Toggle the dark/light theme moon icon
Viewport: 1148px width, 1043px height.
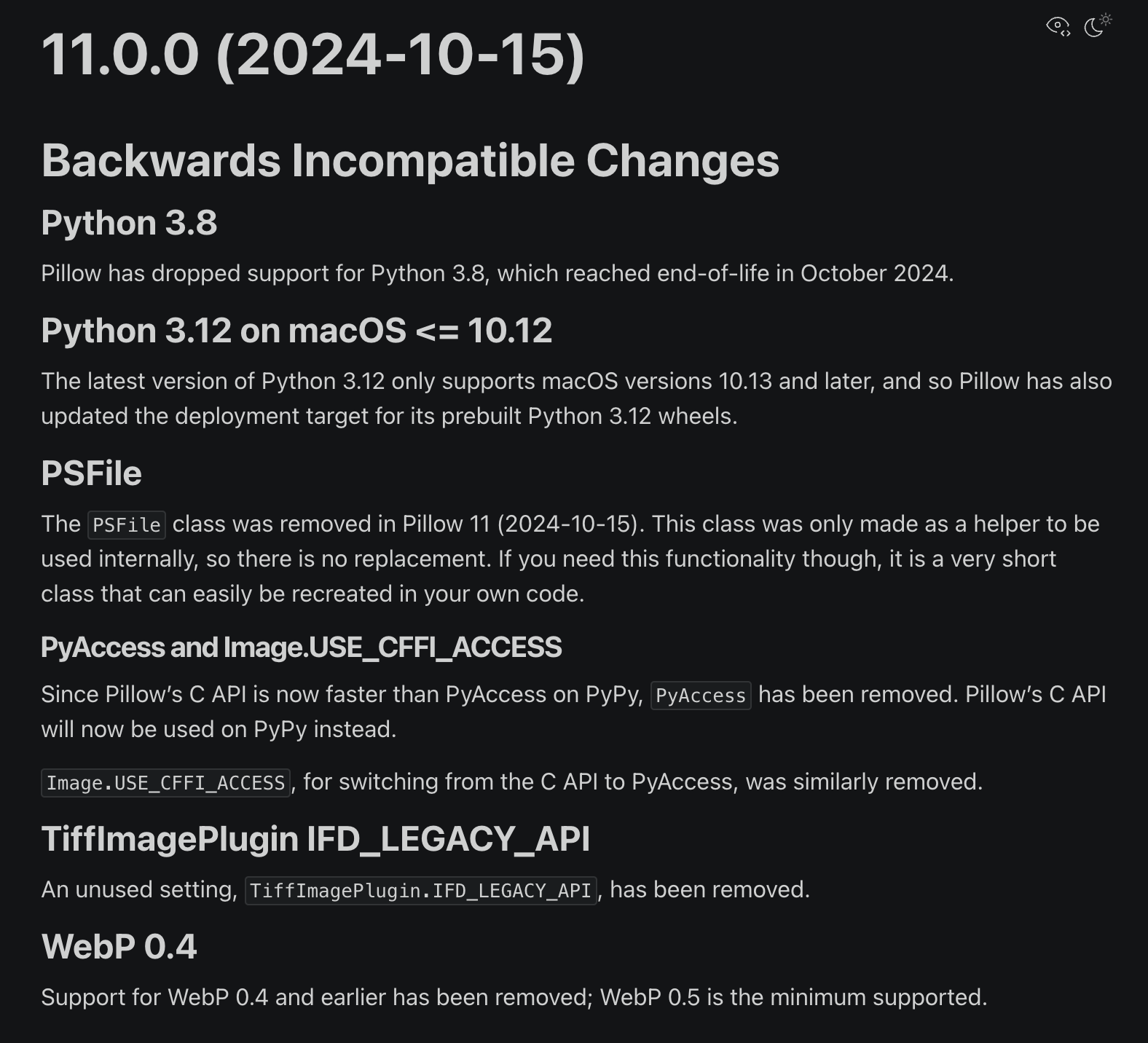coord(1098,25)
